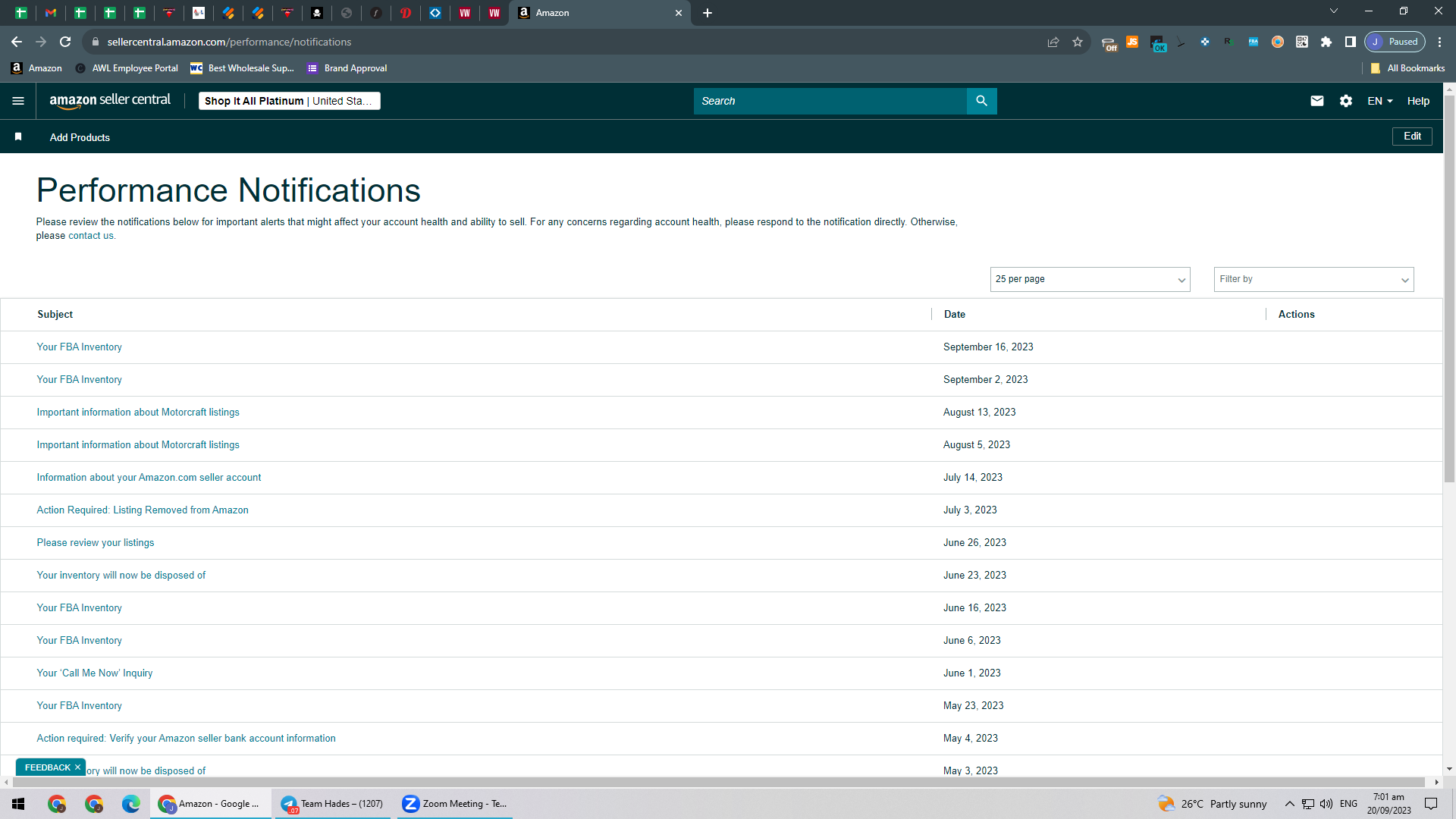This screenshot has width=1456, height=819.
Task: Click the vertical page scrollbar
Action: 1449,288
